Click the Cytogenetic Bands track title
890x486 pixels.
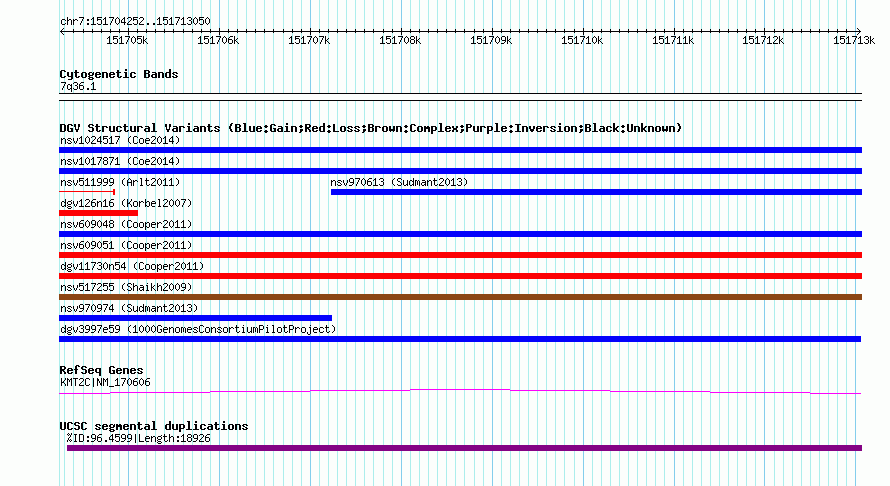pos(119,74)
